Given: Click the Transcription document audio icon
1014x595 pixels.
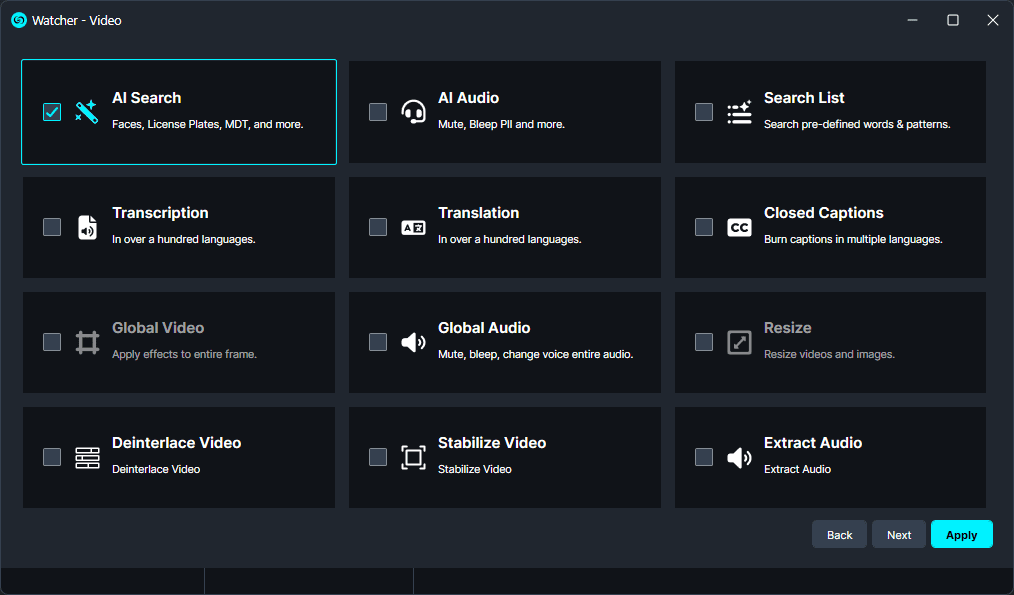Looking at the screenshot, I should 87,227.
